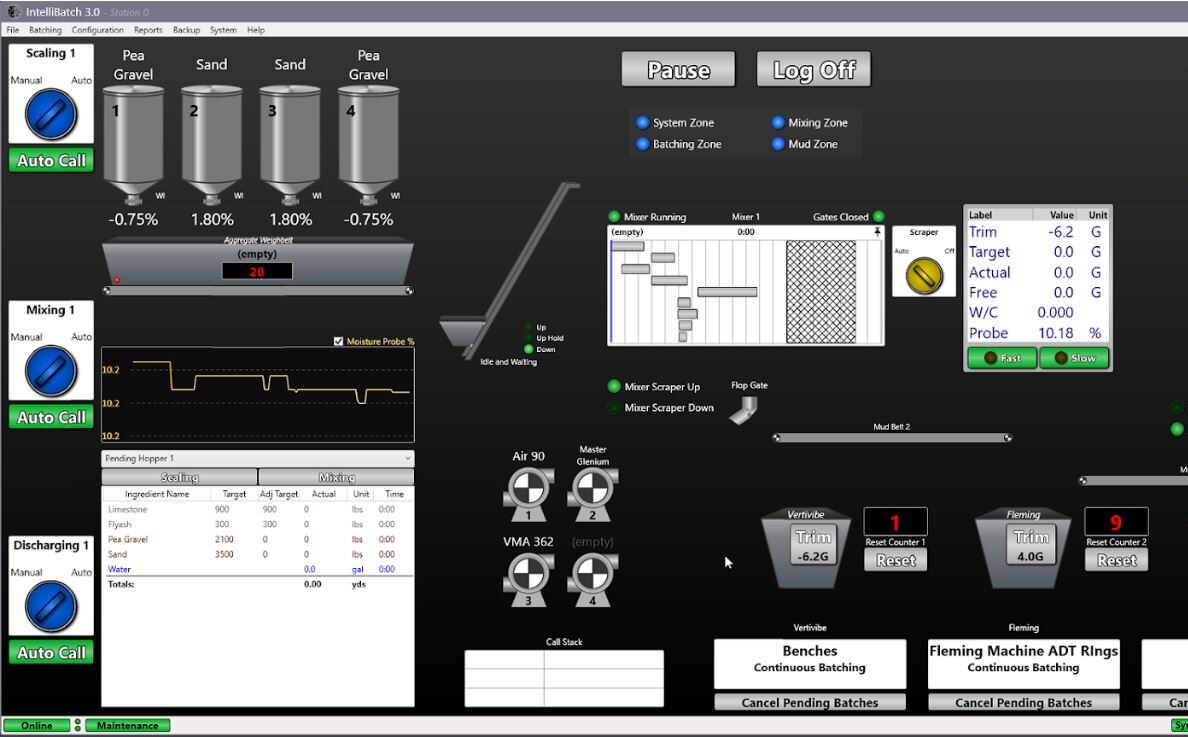
Task: Toggle the Slow water trim button
Action: (1074, 358)
